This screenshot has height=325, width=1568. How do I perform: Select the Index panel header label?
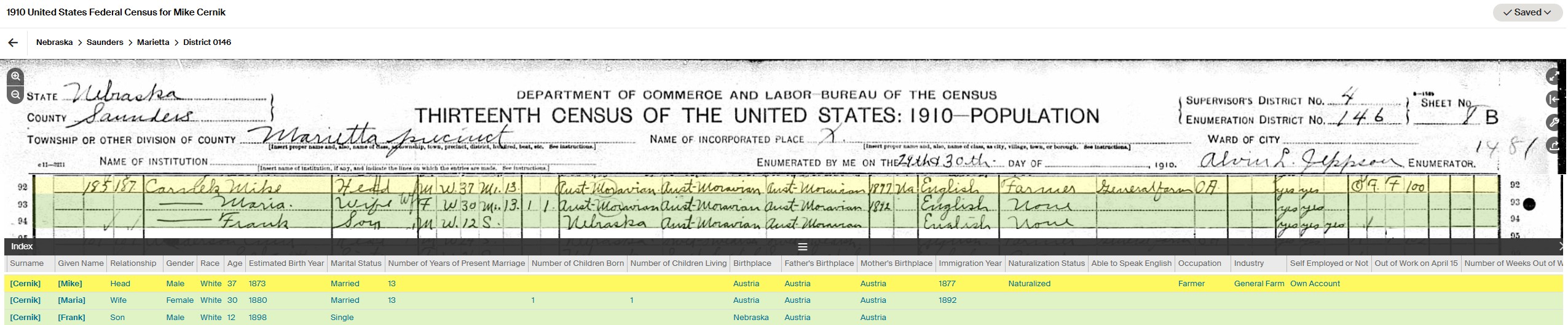coord(22,246)
